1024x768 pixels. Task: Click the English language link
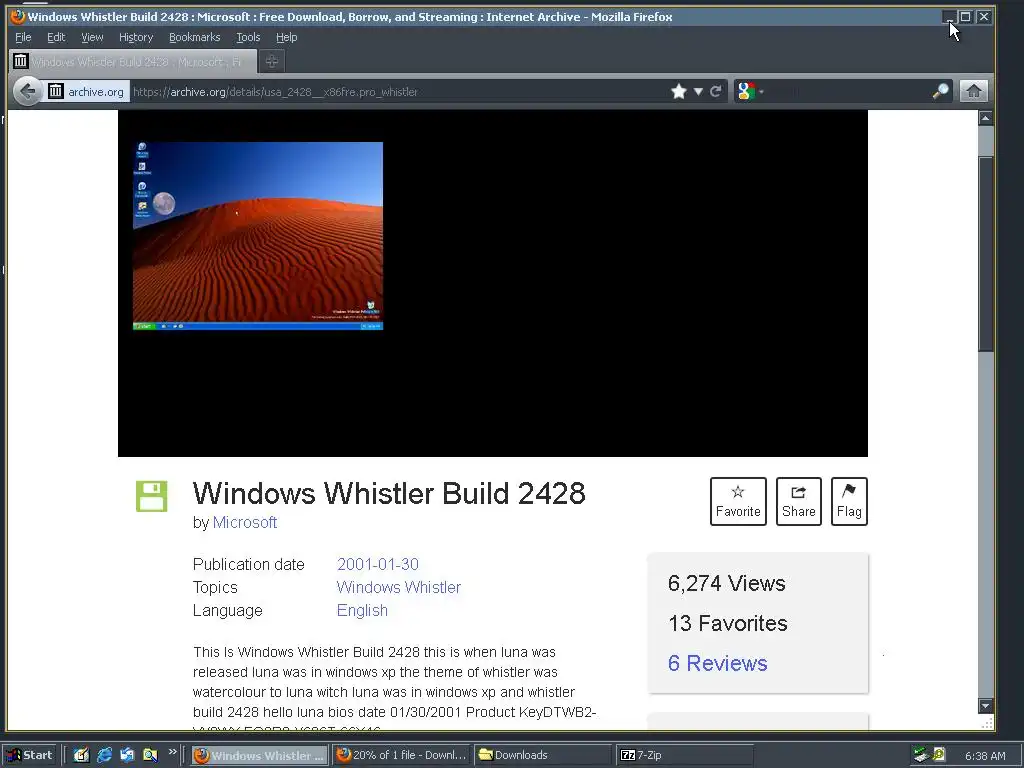(x=362, y=610)
